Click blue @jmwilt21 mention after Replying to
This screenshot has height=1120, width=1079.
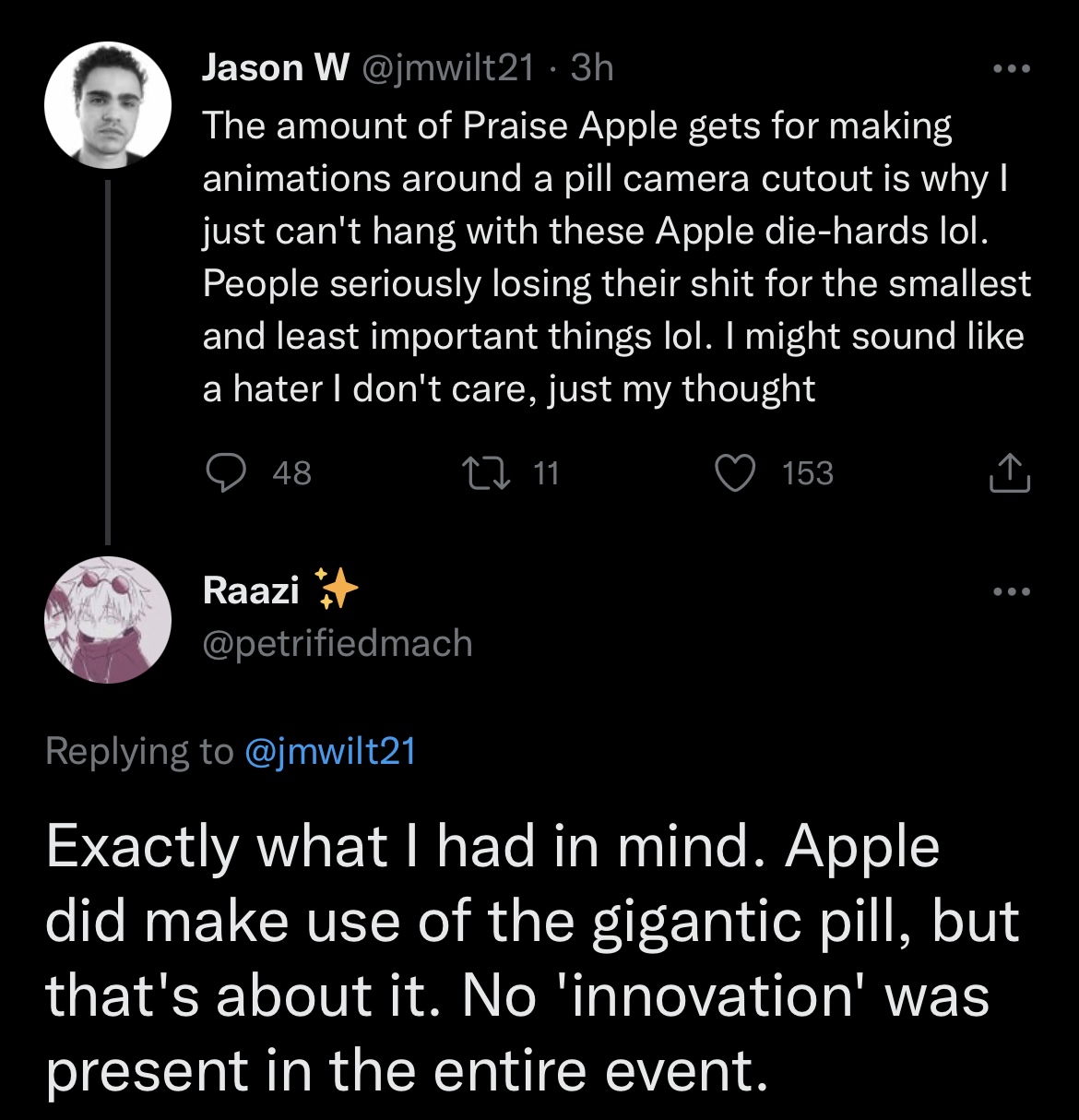coord(331,751)
